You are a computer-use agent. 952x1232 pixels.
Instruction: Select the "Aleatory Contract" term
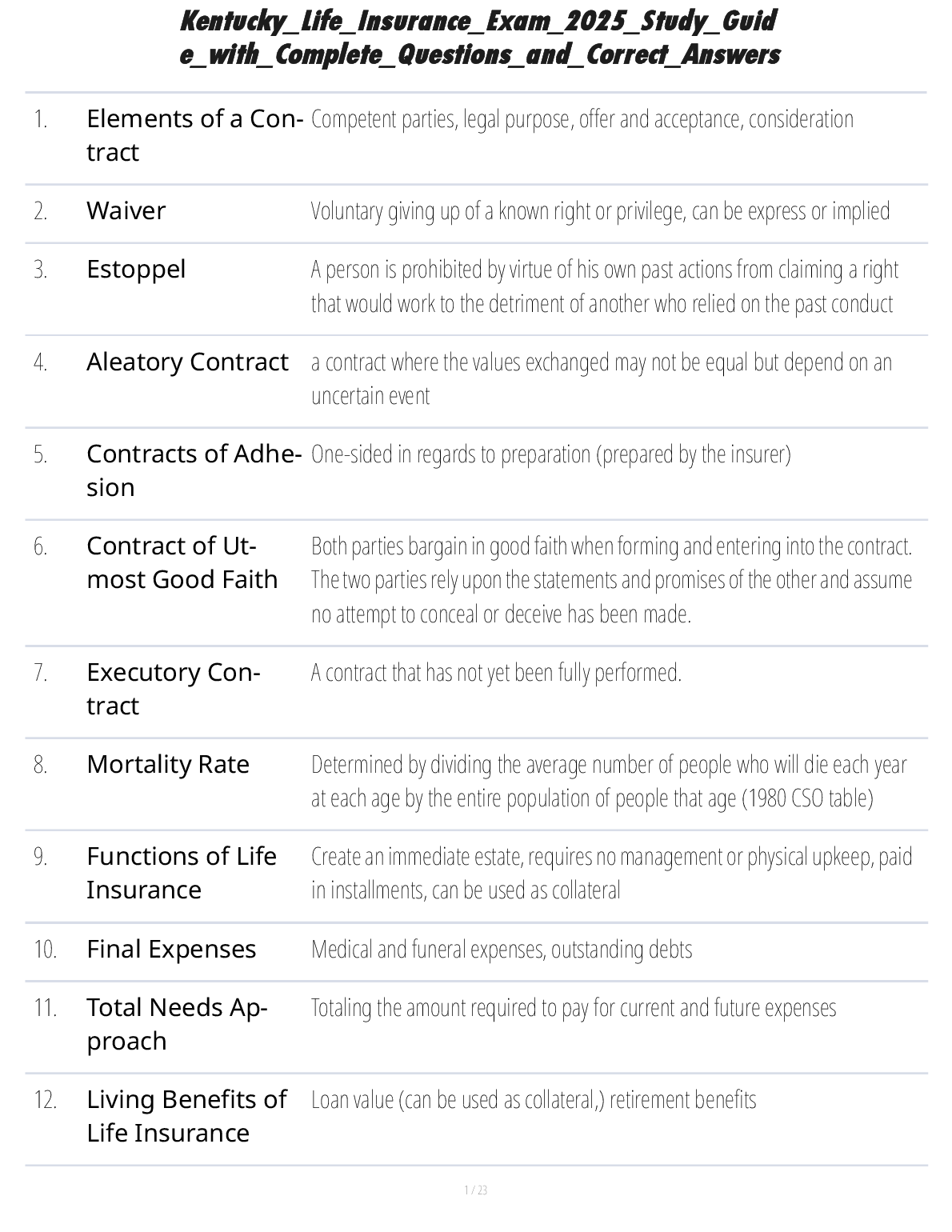(187, 362)
